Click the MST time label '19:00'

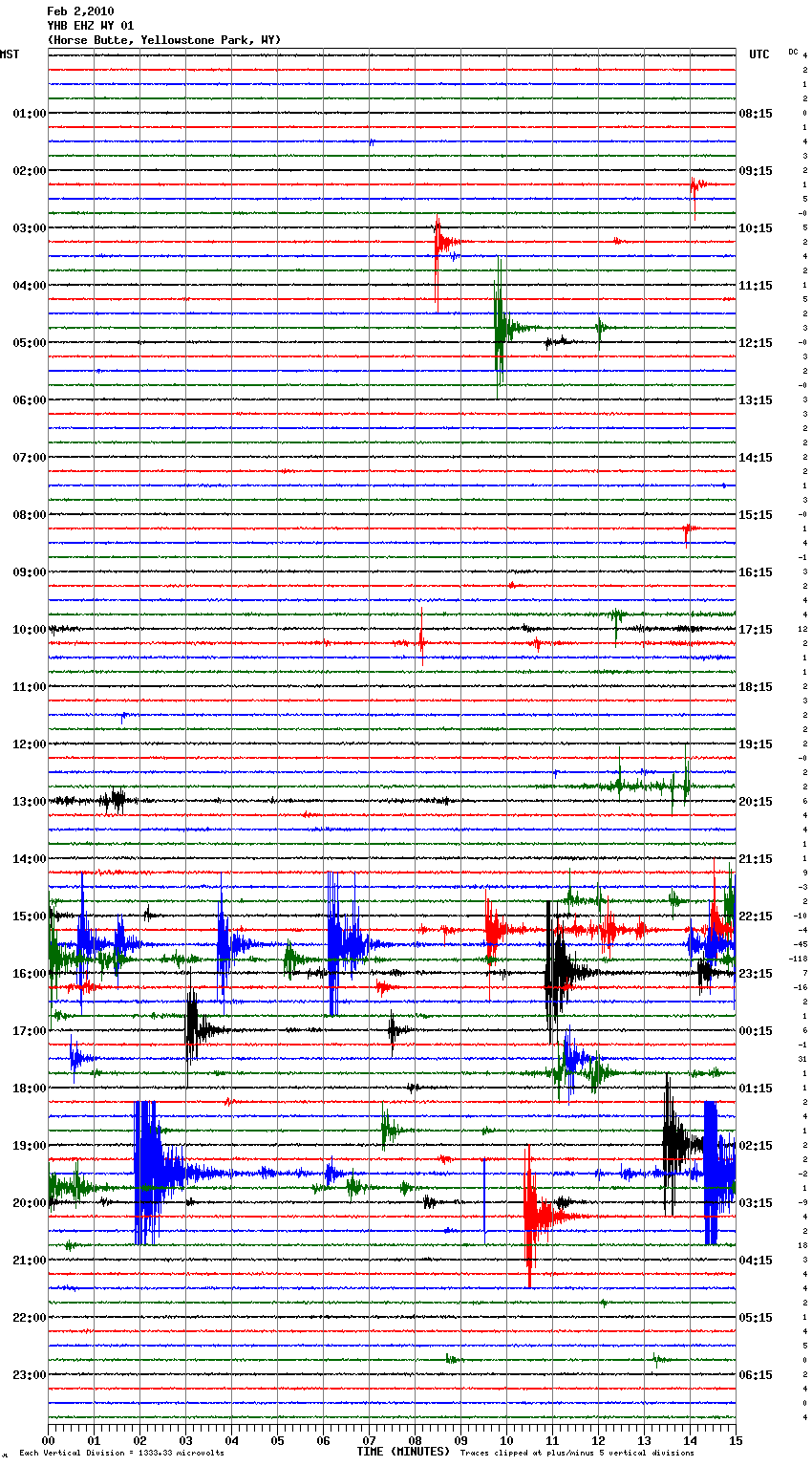pos(30,1146)
